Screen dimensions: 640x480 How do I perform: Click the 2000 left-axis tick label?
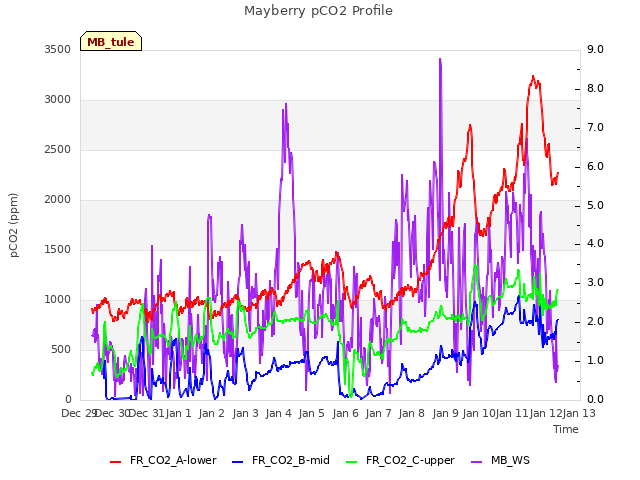pos(58,200)
